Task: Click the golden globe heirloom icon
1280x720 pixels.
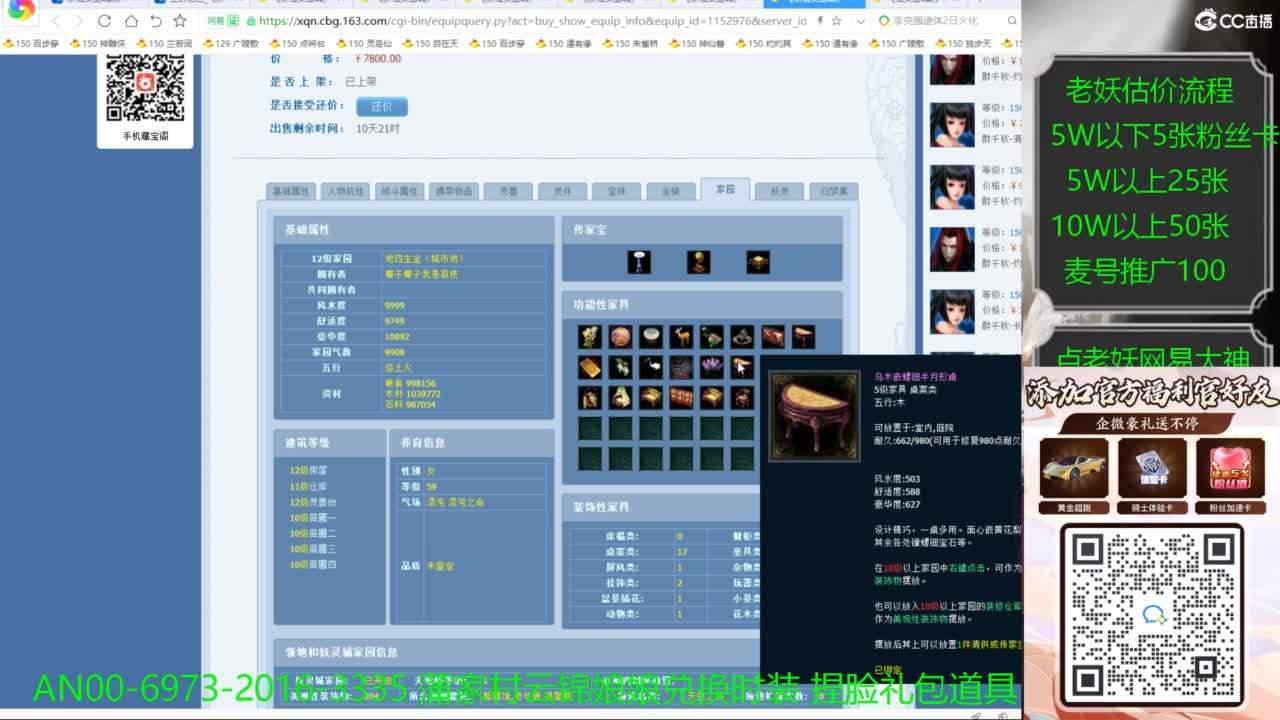Action: tap(698, 262)
